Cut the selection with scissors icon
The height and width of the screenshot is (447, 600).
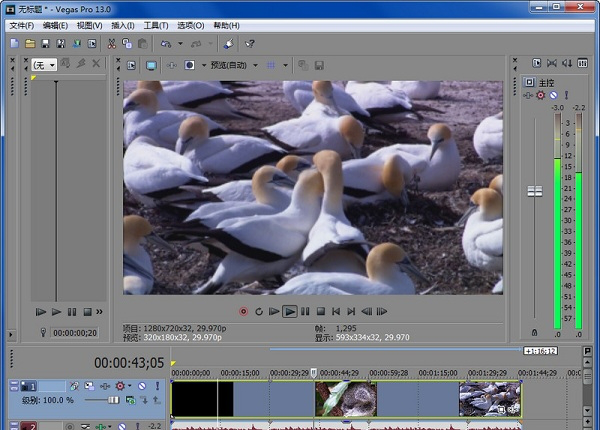pos(112,44)
